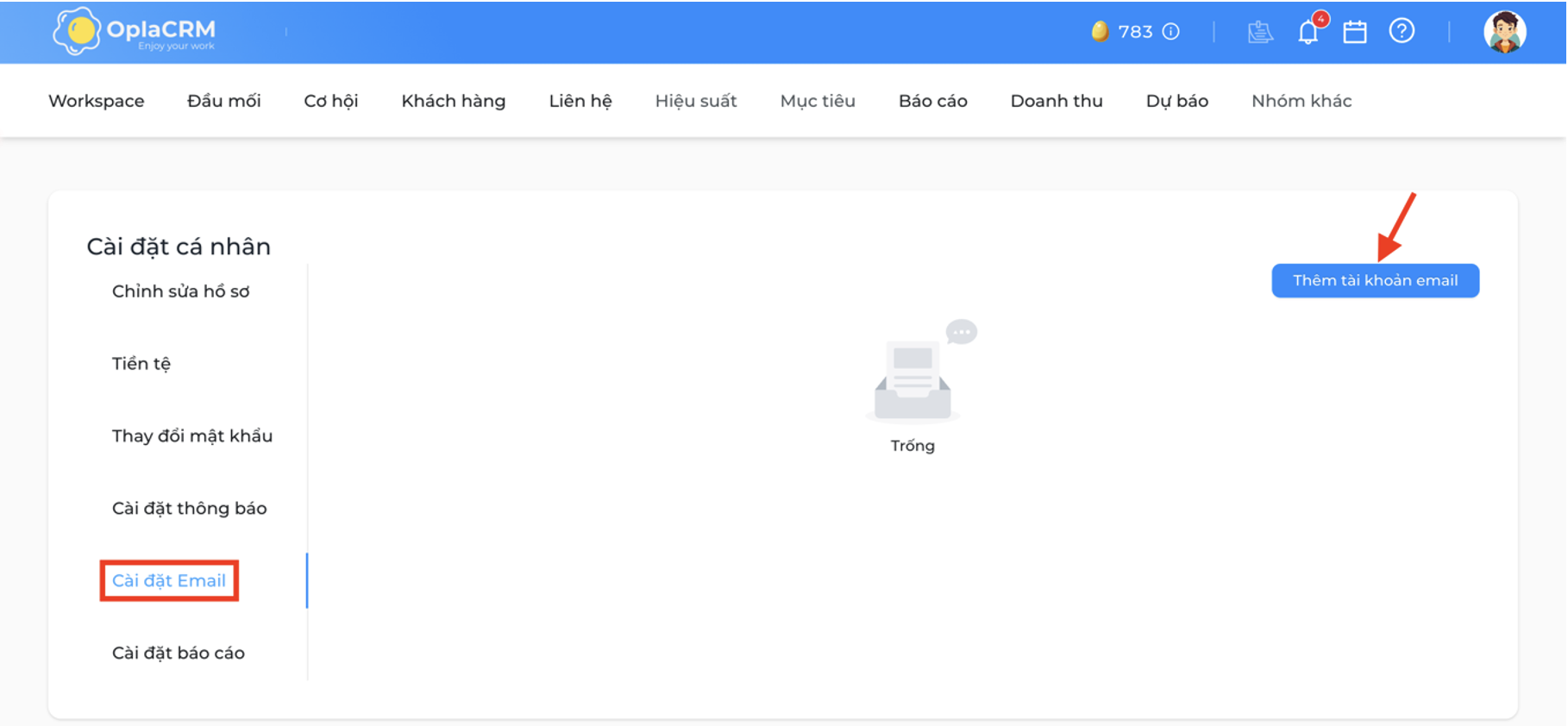Open the calendar icon in header
The width and height of the screenshot is (1568, 726).
coord(1355,32)
